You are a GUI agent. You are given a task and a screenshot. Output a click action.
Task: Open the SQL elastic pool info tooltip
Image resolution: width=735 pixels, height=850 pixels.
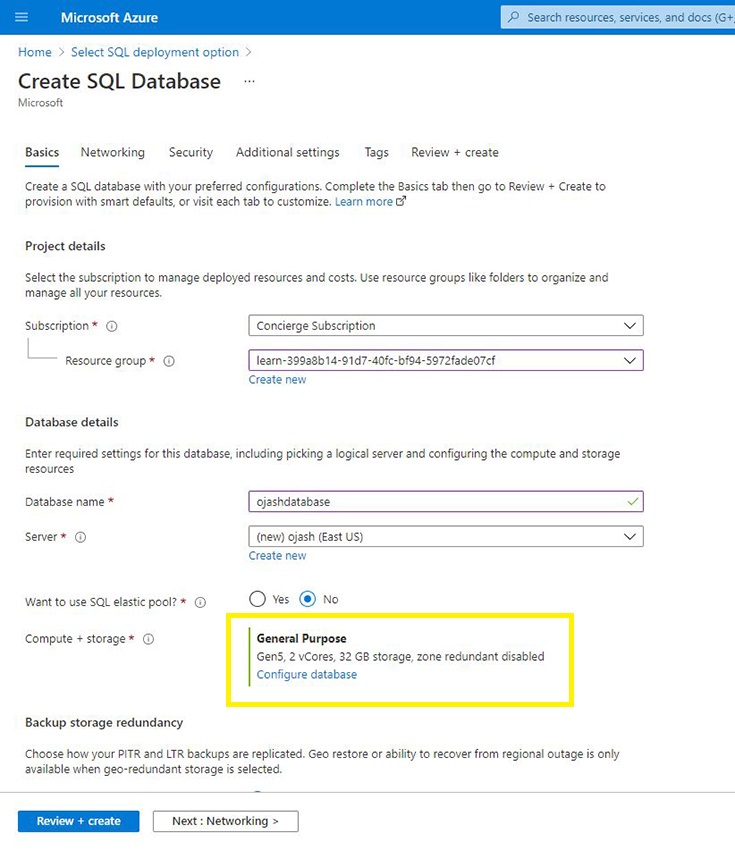coord(199,602)
